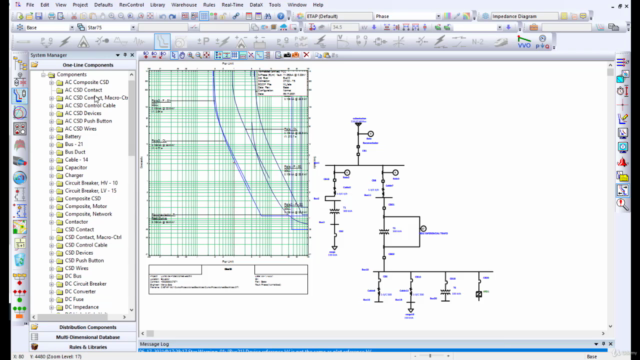Select the DC Impedance tree item
Image resolution: width=640 pixels, height=360 pixels.
(x=82, y=307)
